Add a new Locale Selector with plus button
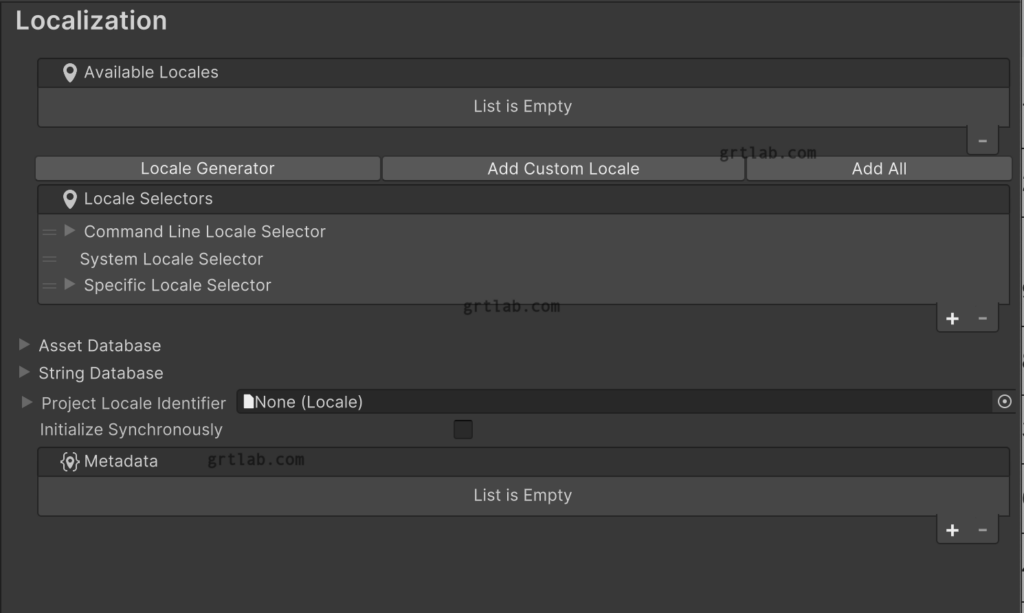1024x613 pixels. (951, 317)
